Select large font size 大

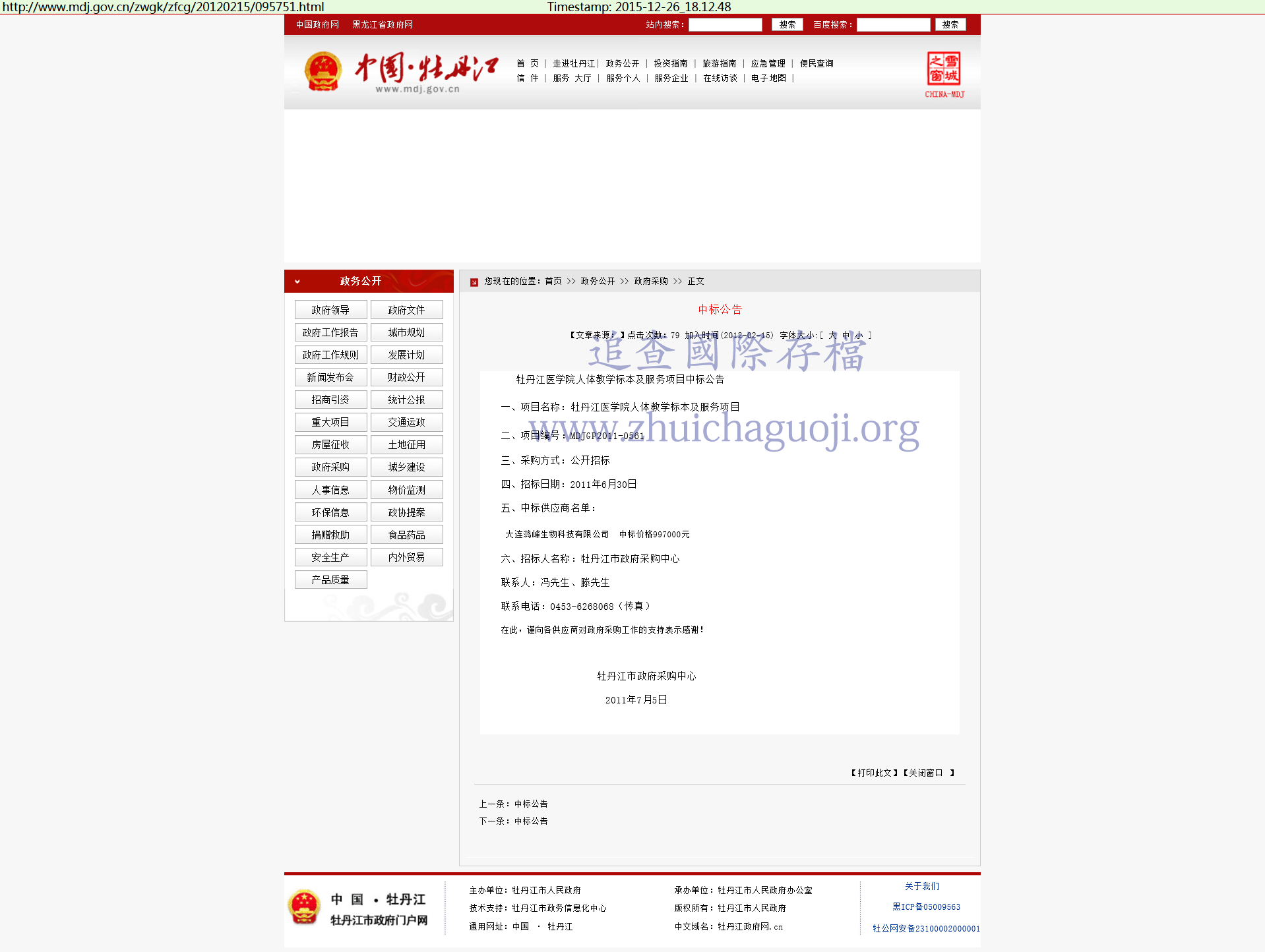832,336
